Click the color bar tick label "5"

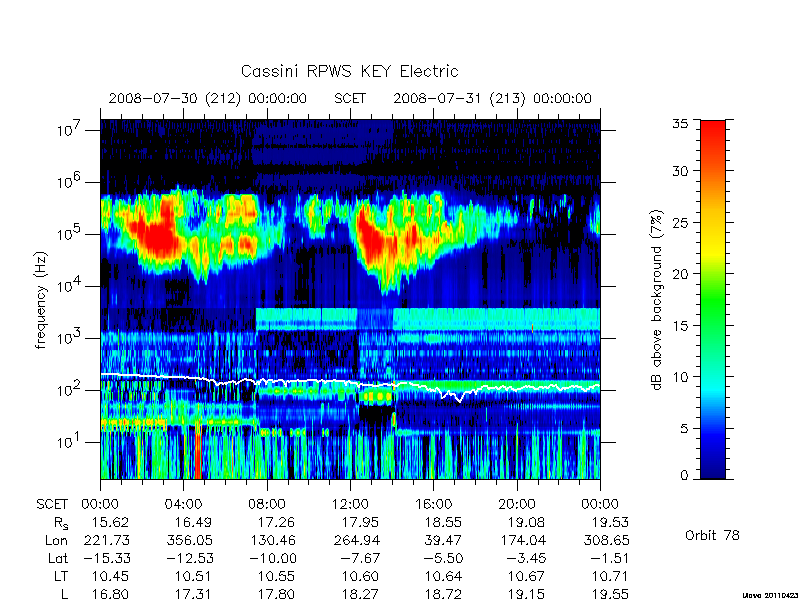coord(684,429)
